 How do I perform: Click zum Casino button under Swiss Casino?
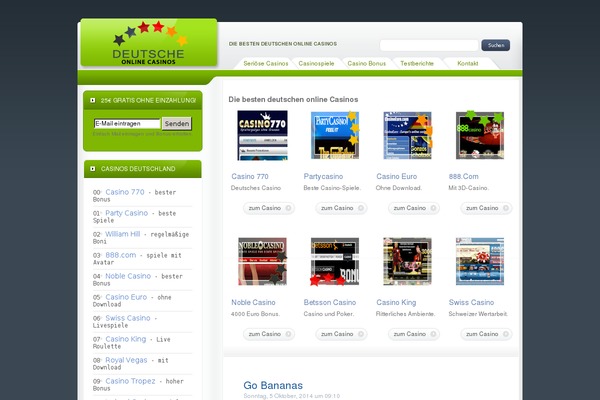[x=486, y=334]
